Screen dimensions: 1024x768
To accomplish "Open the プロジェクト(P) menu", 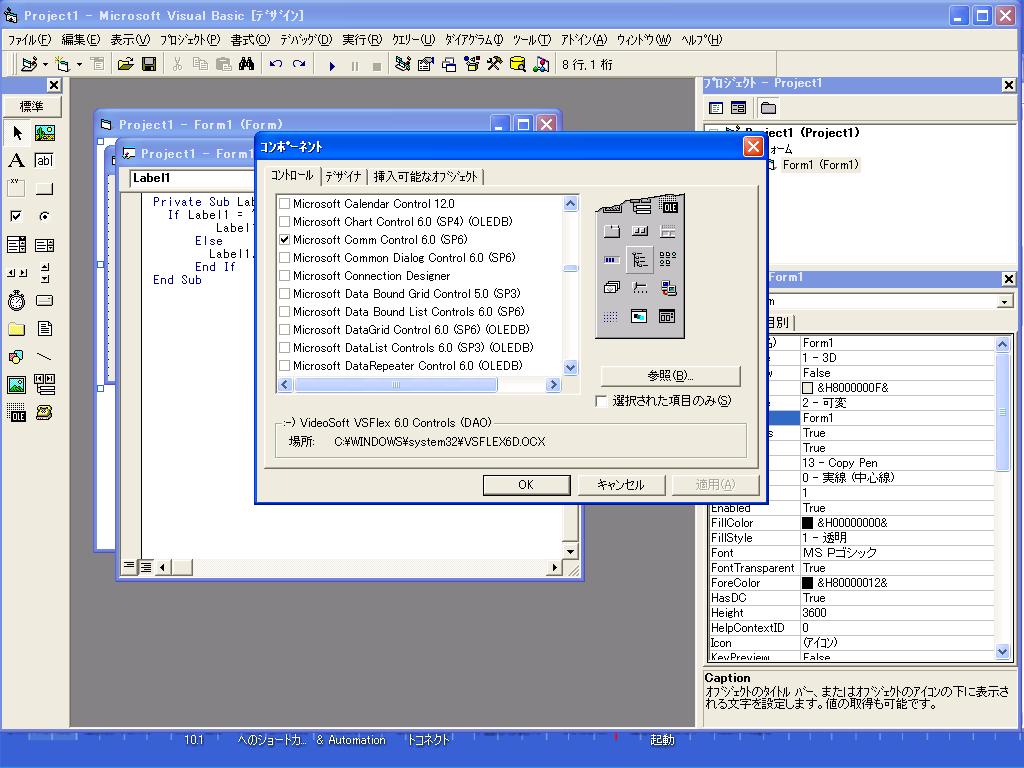I will pyautogui.click(x=191, y=40).
